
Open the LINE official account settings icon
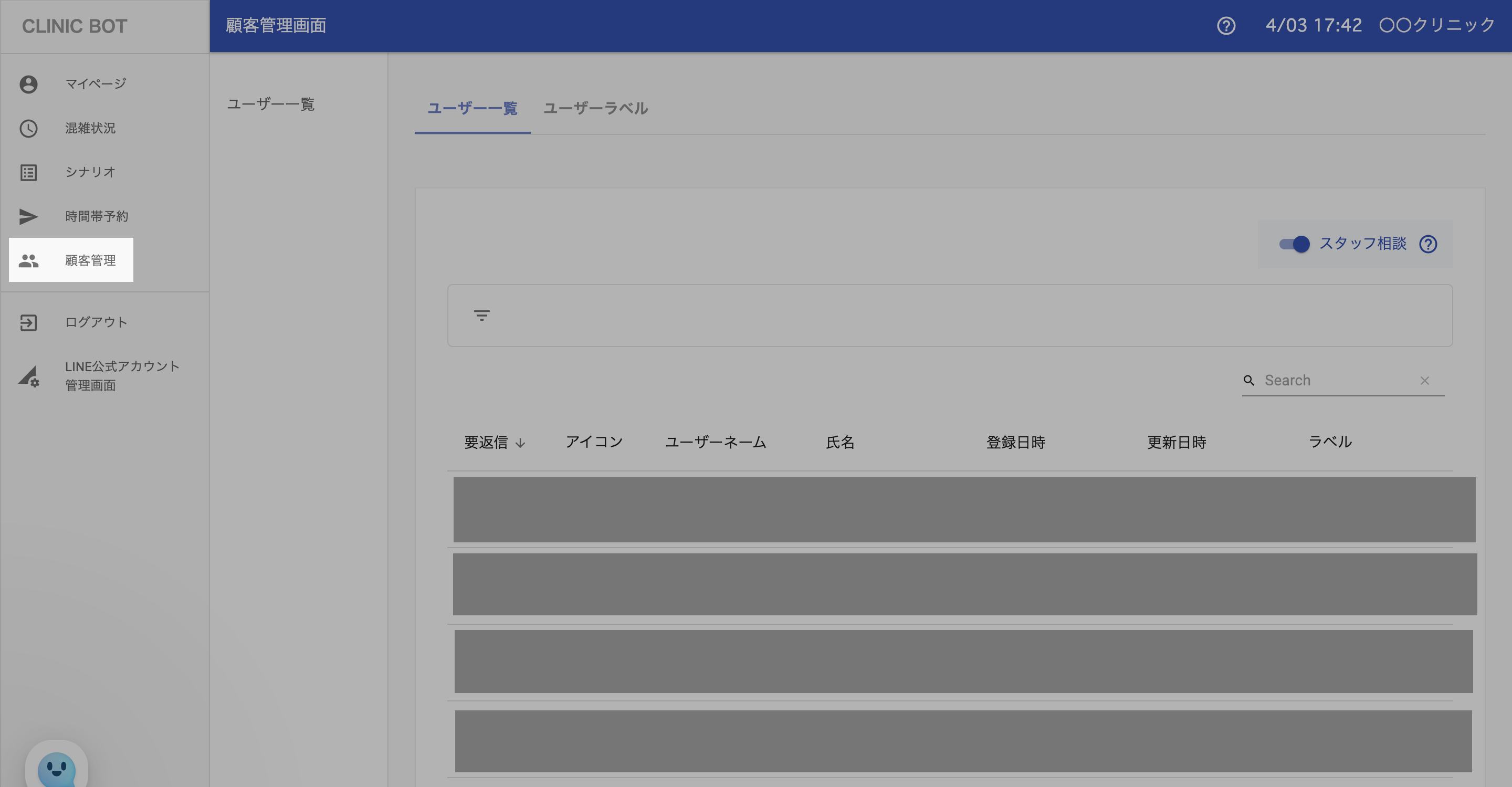(x=28, y=376)
